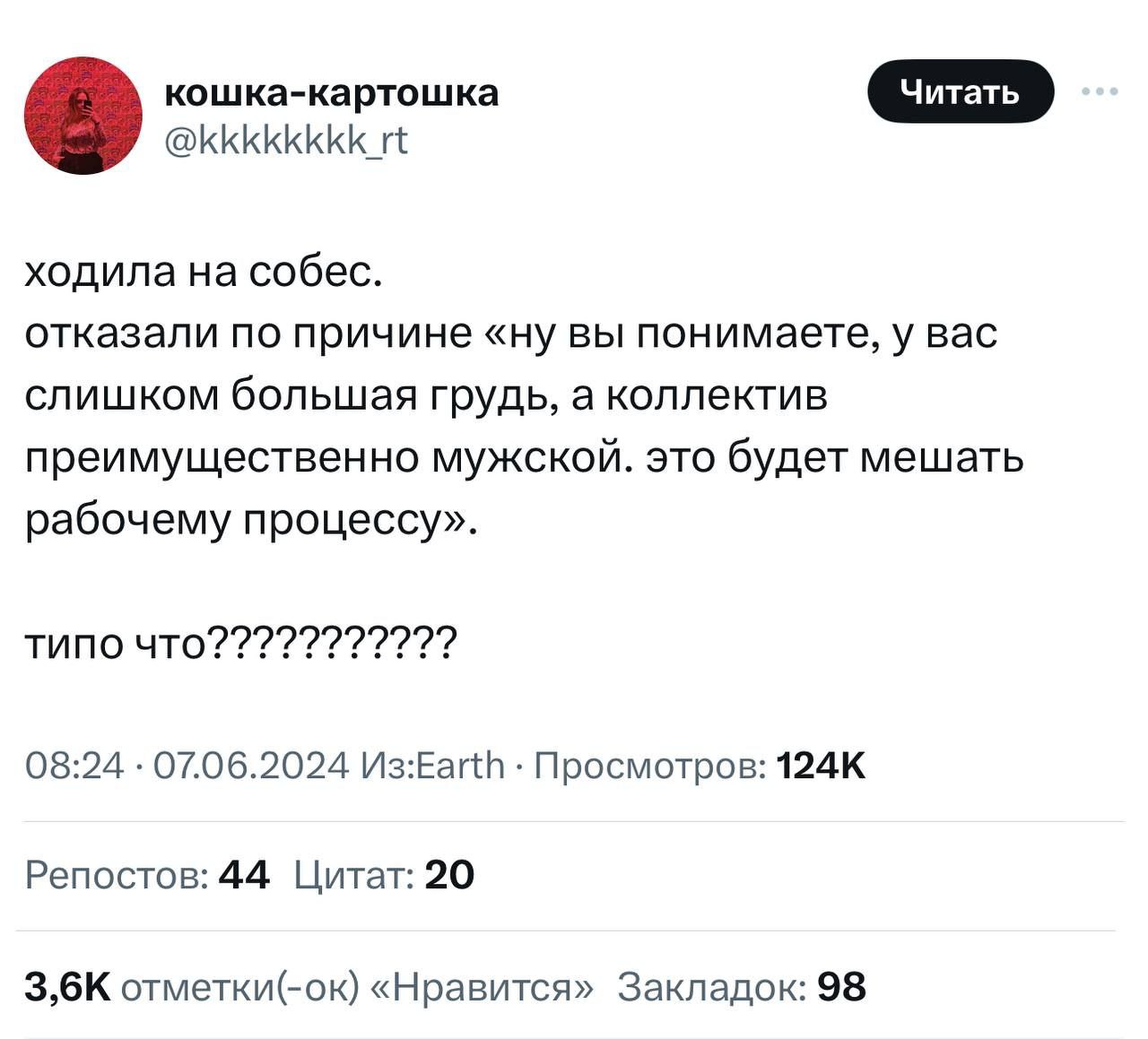
Task: Click the line starting "преимущественно мужской"
Action: [525, 457]
